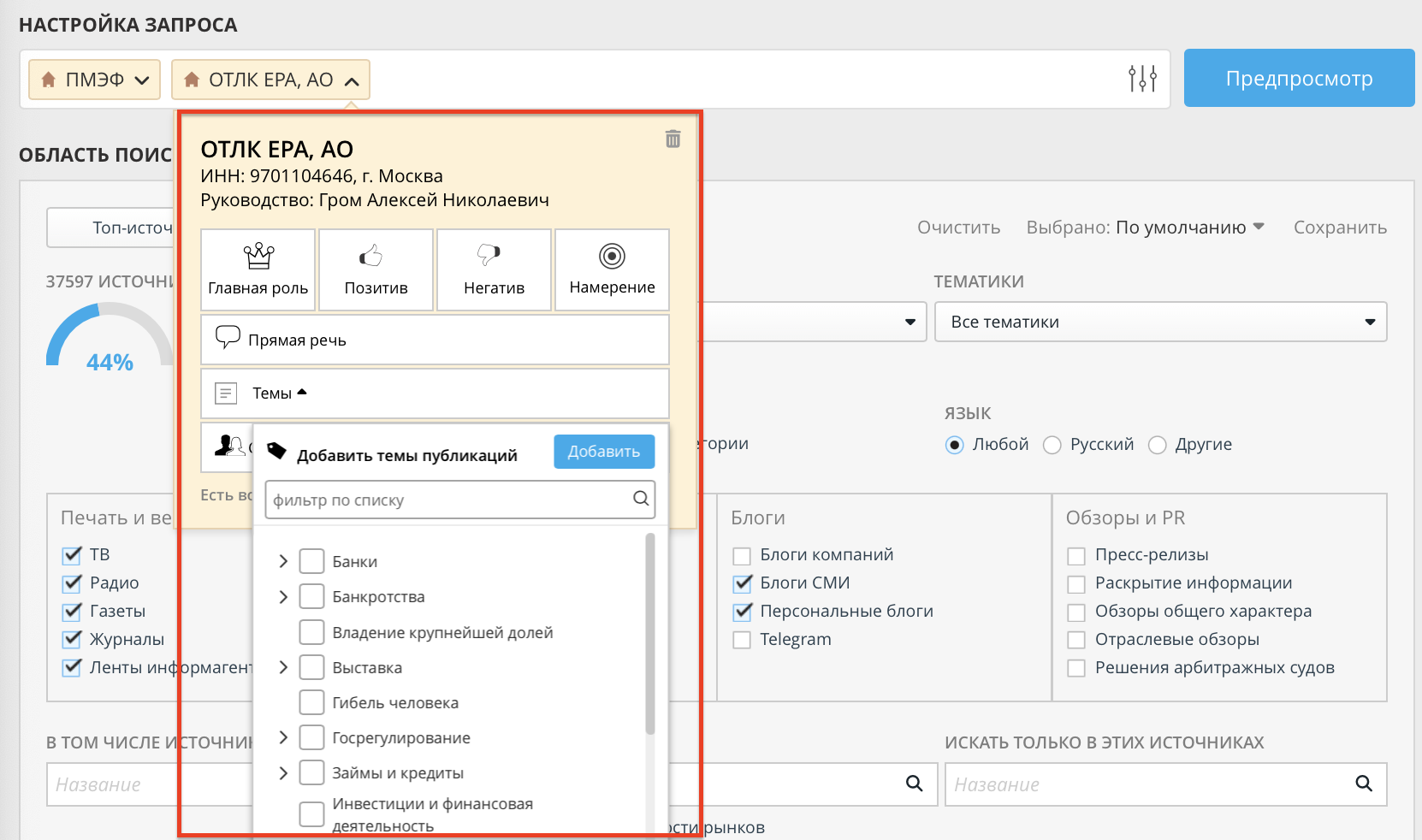This screenshot has height=840, width=1422.
Task: Open query settings sliders icon
Action: pyautogui.click(x=1142, y=79)
